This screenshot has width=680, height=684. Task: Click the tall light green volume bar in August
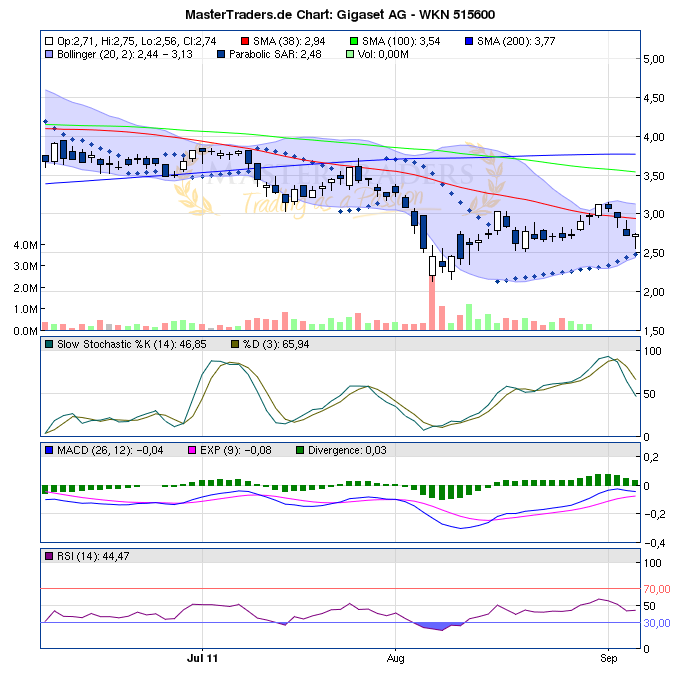(469, 317)
